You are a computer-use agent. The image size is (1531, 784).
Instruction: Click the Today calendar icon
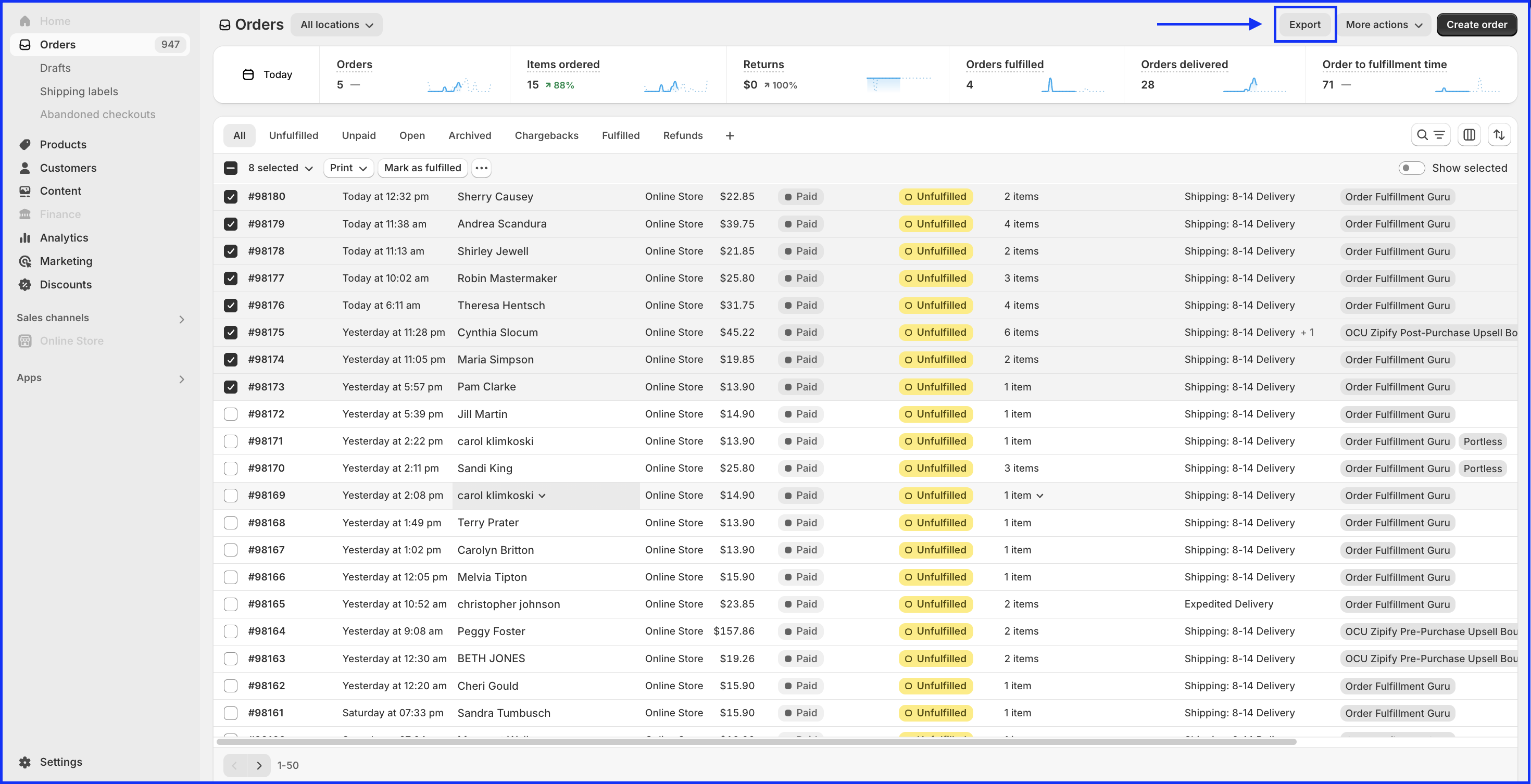pos(248,75)
